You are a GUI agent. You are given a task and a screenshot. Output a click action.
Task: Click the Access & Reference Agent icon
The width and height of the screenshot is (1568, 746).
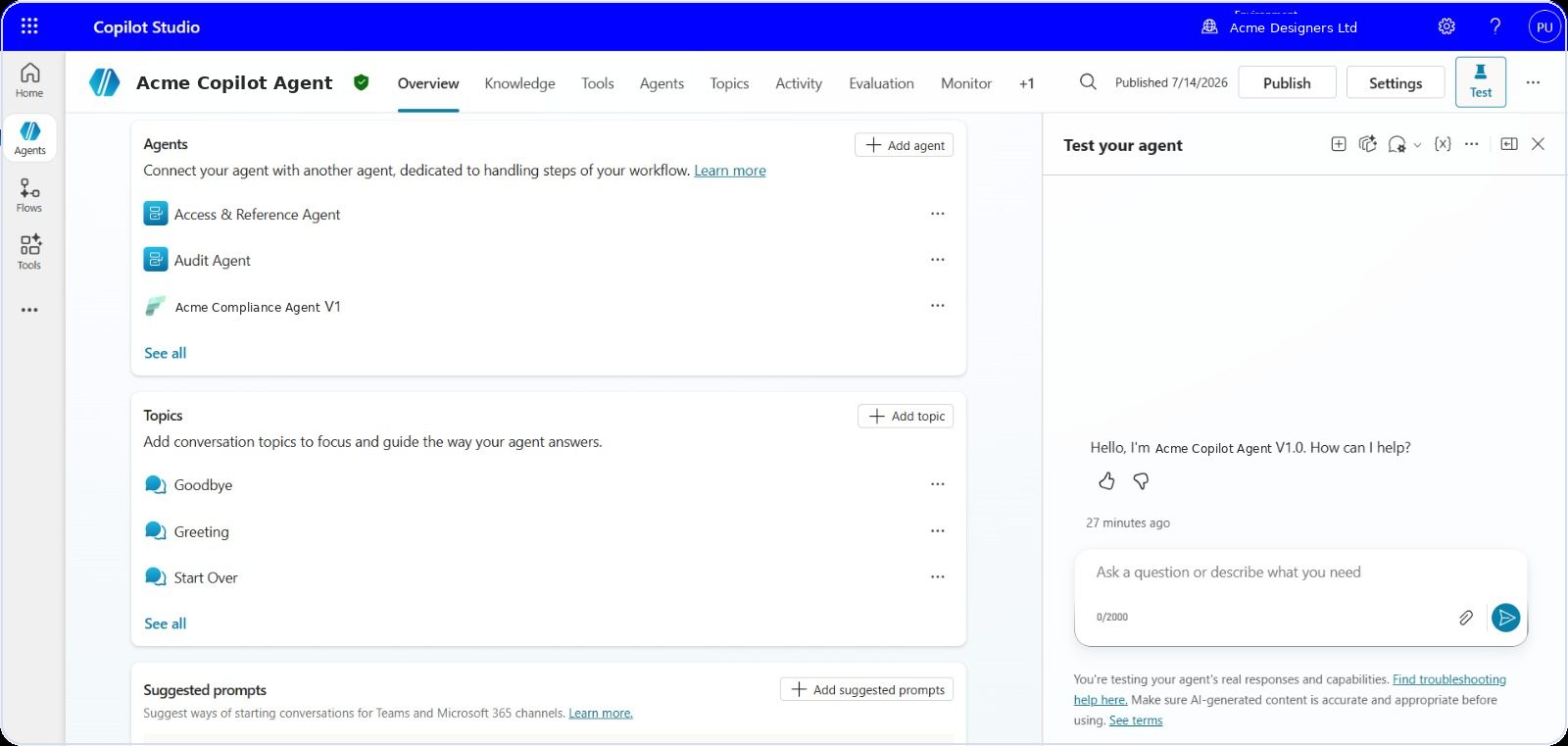[156, 213]
